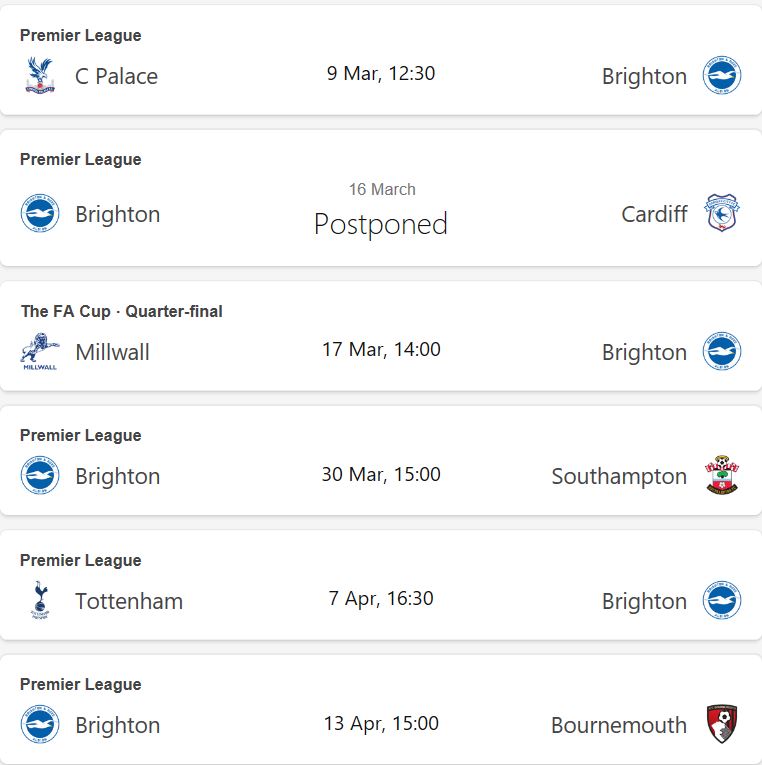Click the Cardiff City club crest
762x765 pixels.
[721, 214]
